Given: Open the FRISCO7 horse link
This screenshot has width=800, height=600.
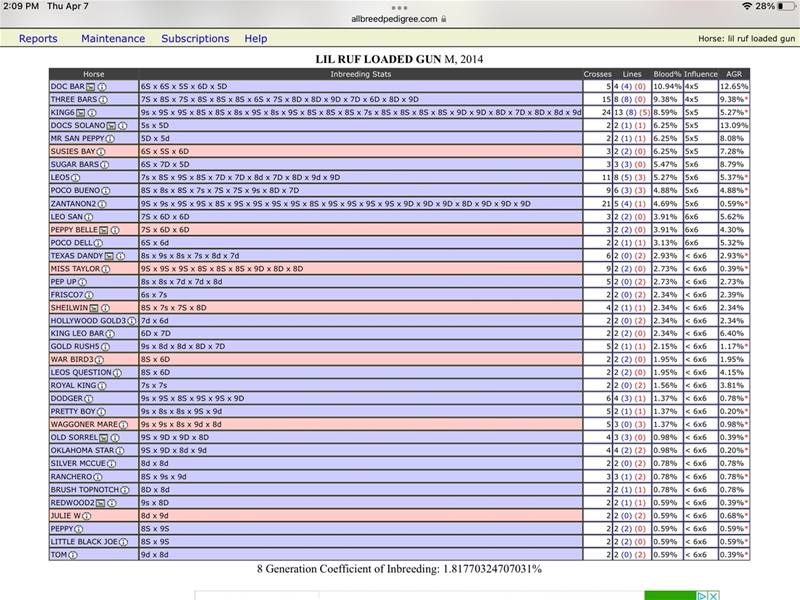Looking at the screenshot, I should click(x=67, y=295).
